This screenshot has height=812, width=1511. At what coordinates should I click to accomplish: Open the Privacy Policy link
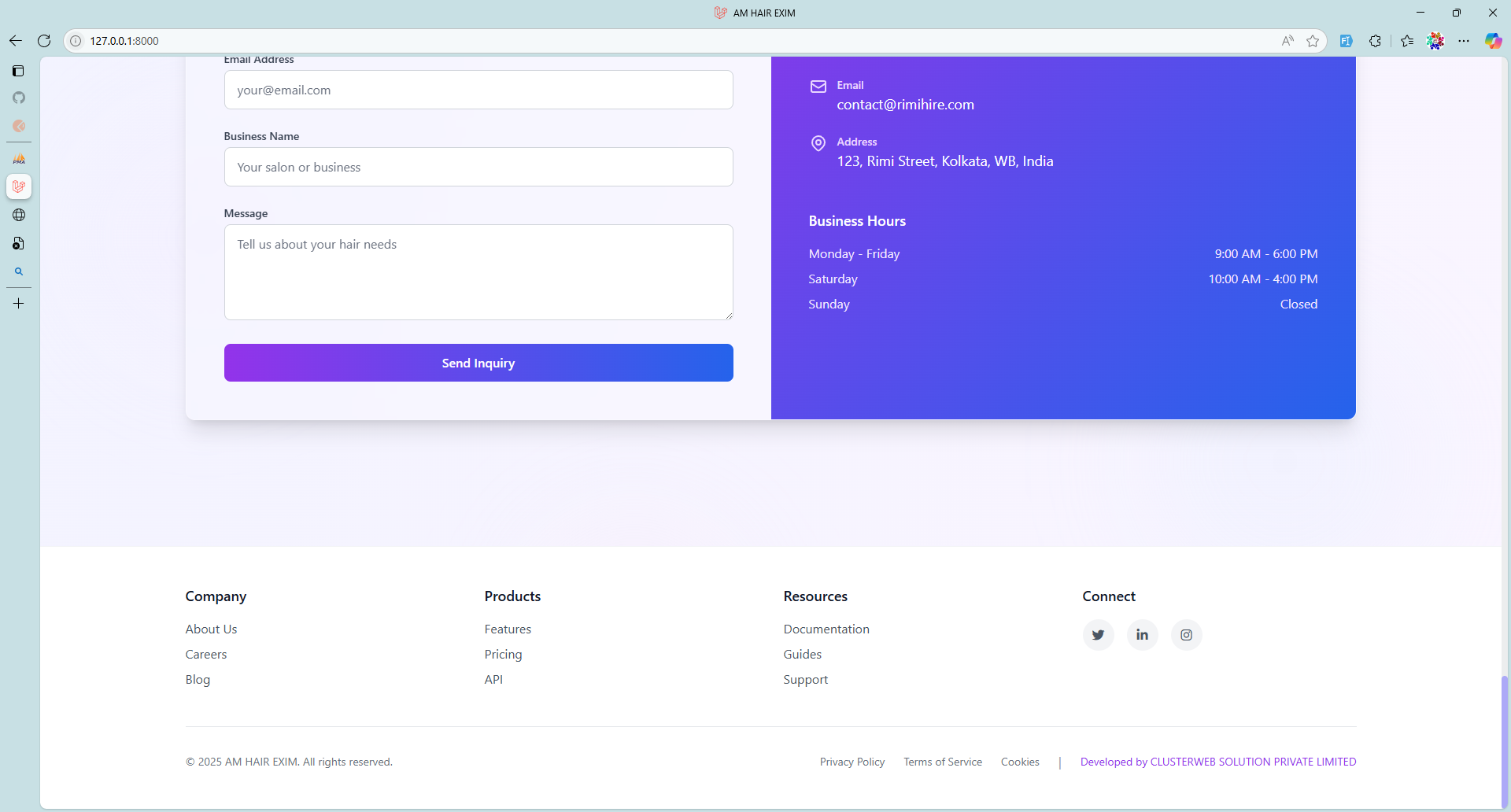click(852, 762)
